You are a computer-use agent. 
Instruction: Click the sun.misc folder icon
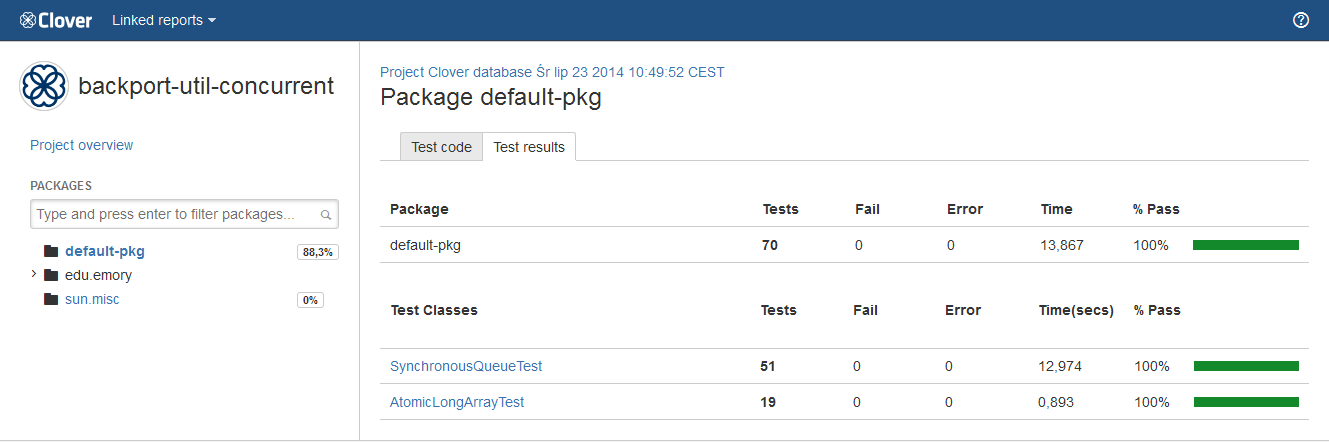[51, 299]
